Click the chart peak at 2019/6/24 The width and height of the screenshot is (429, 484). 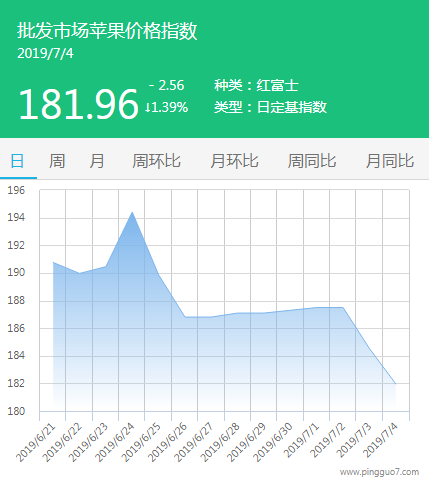click(132, 213)
